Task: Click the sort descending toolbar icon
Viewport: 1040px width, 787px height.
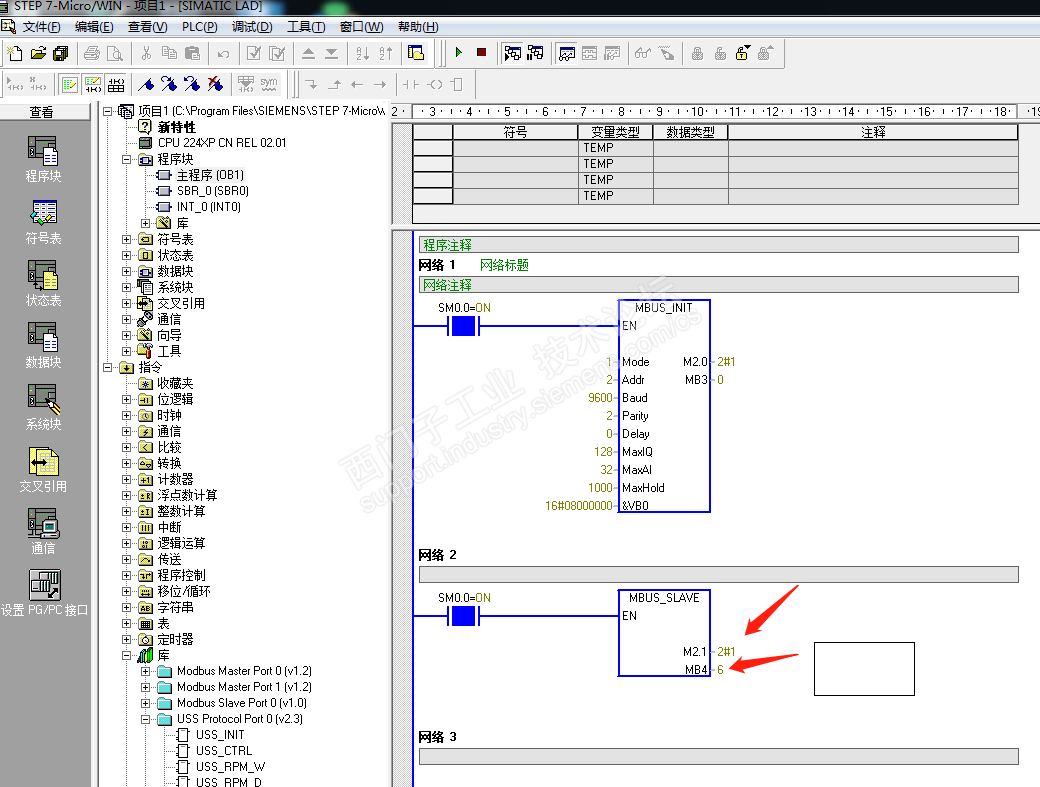Action: point(386,53)
